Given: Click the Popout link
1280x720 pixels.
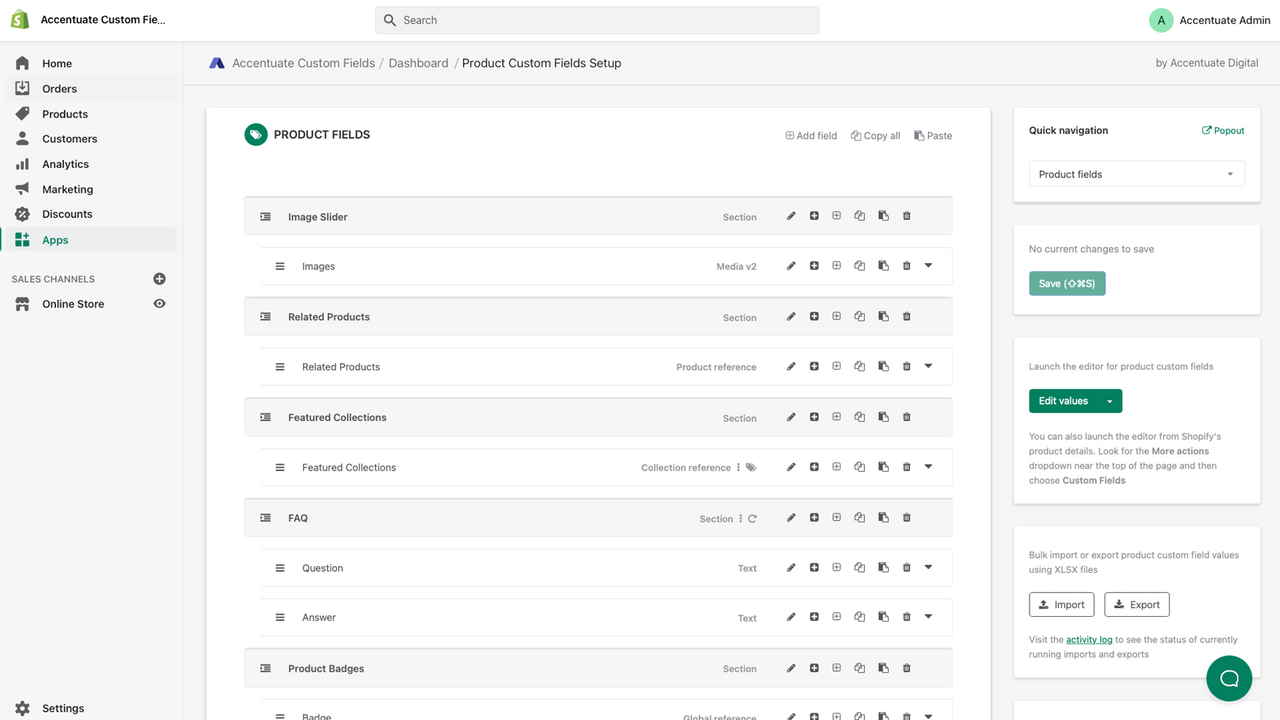Looking at the screenshot, I should coord(1223,131).
